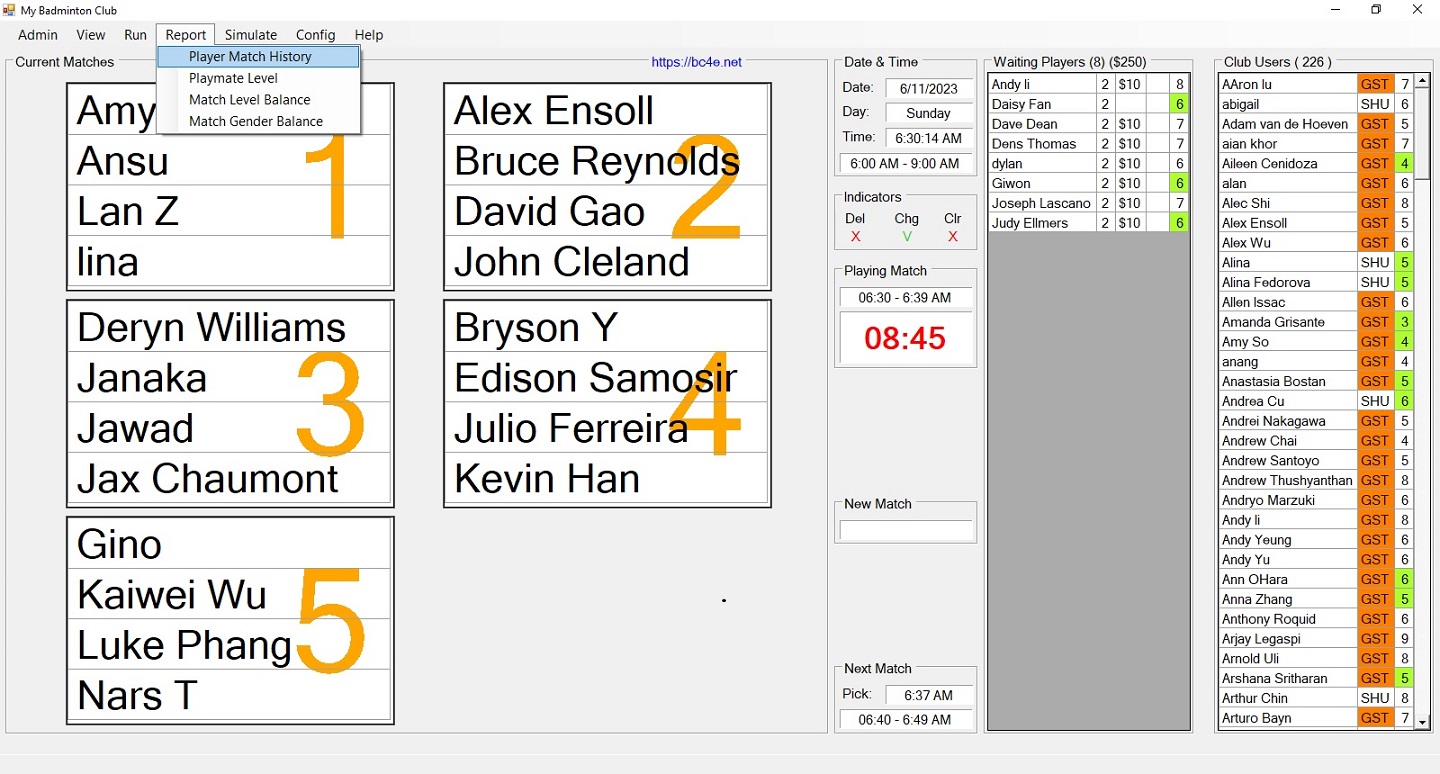Open the Simulate menu

click(x=250, y=35)
